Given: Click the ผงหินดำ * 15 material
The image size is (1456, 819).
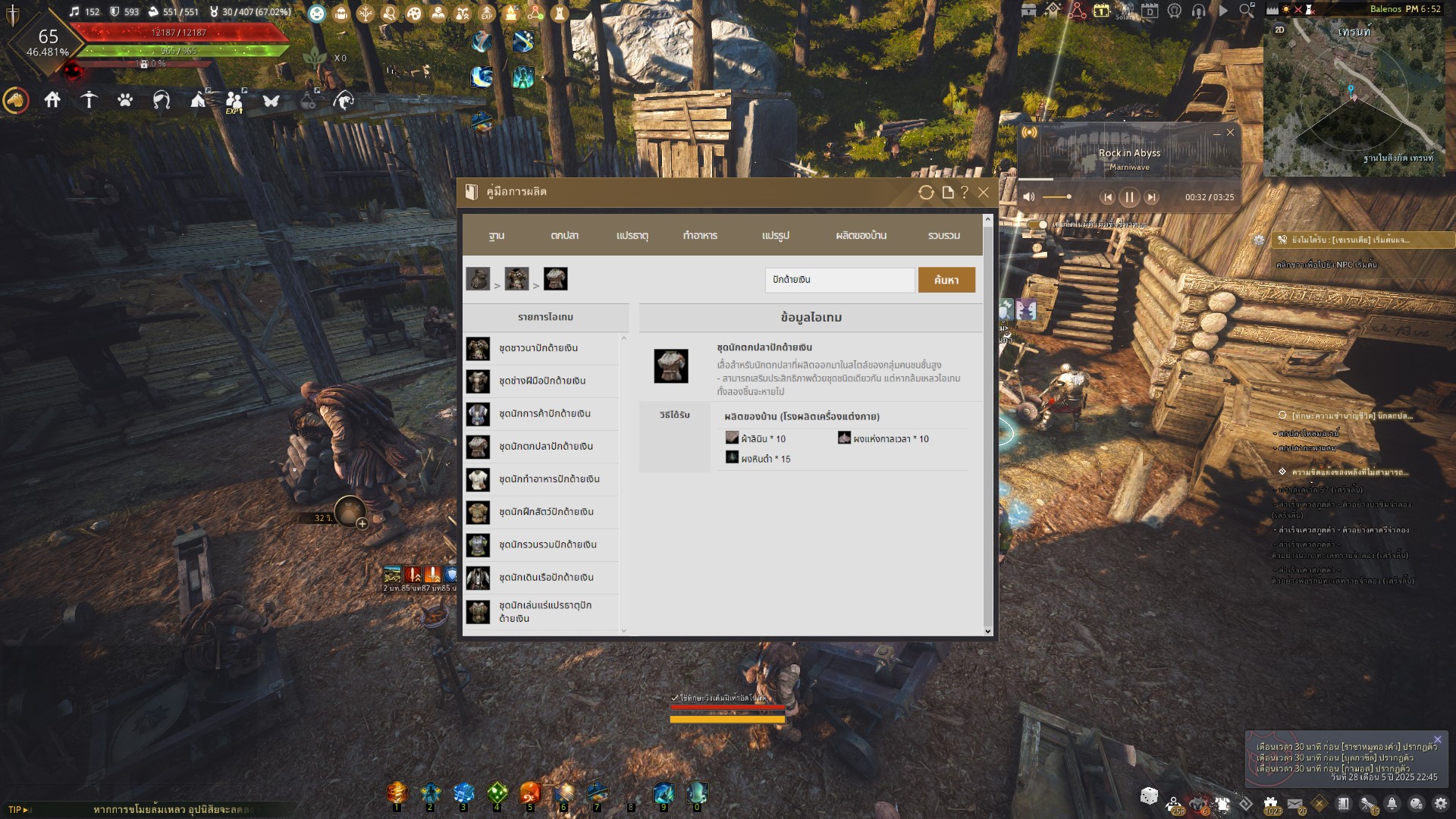Looking at the screenshot, I should click(758, 458).
